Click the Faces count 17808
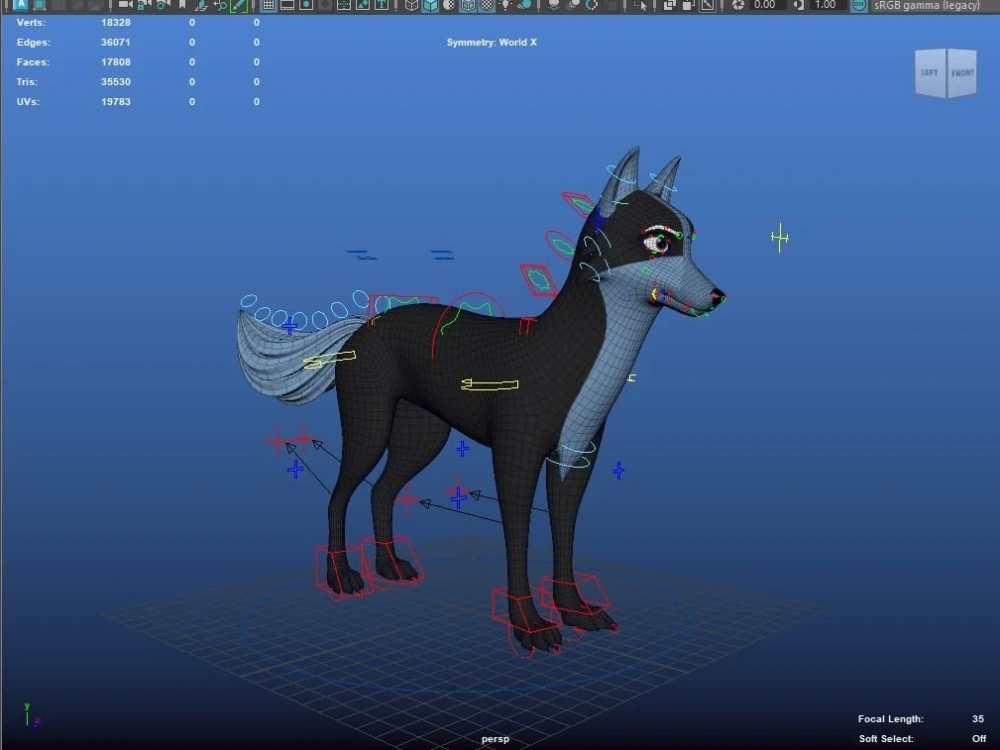This screenshot has height=750, width=1000. coord(115,62)
